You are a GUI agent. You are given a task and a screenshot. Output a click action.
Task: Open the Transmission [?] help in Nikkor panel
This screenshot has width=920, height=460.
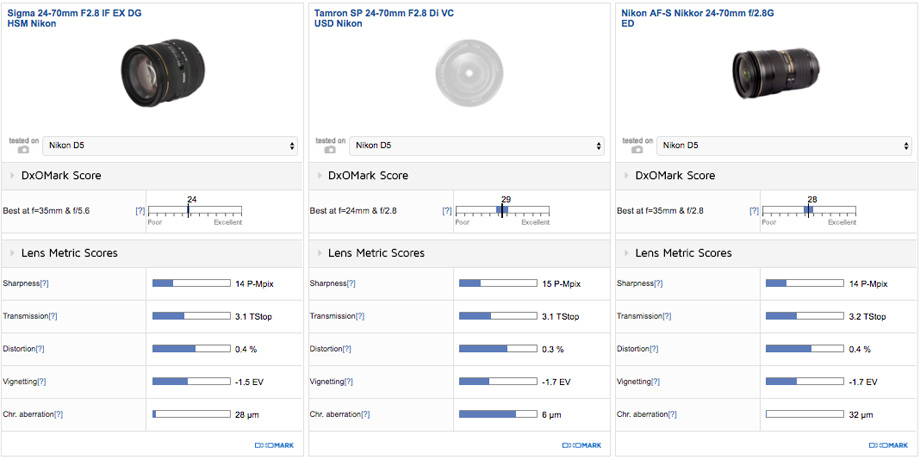coord(667,316)
